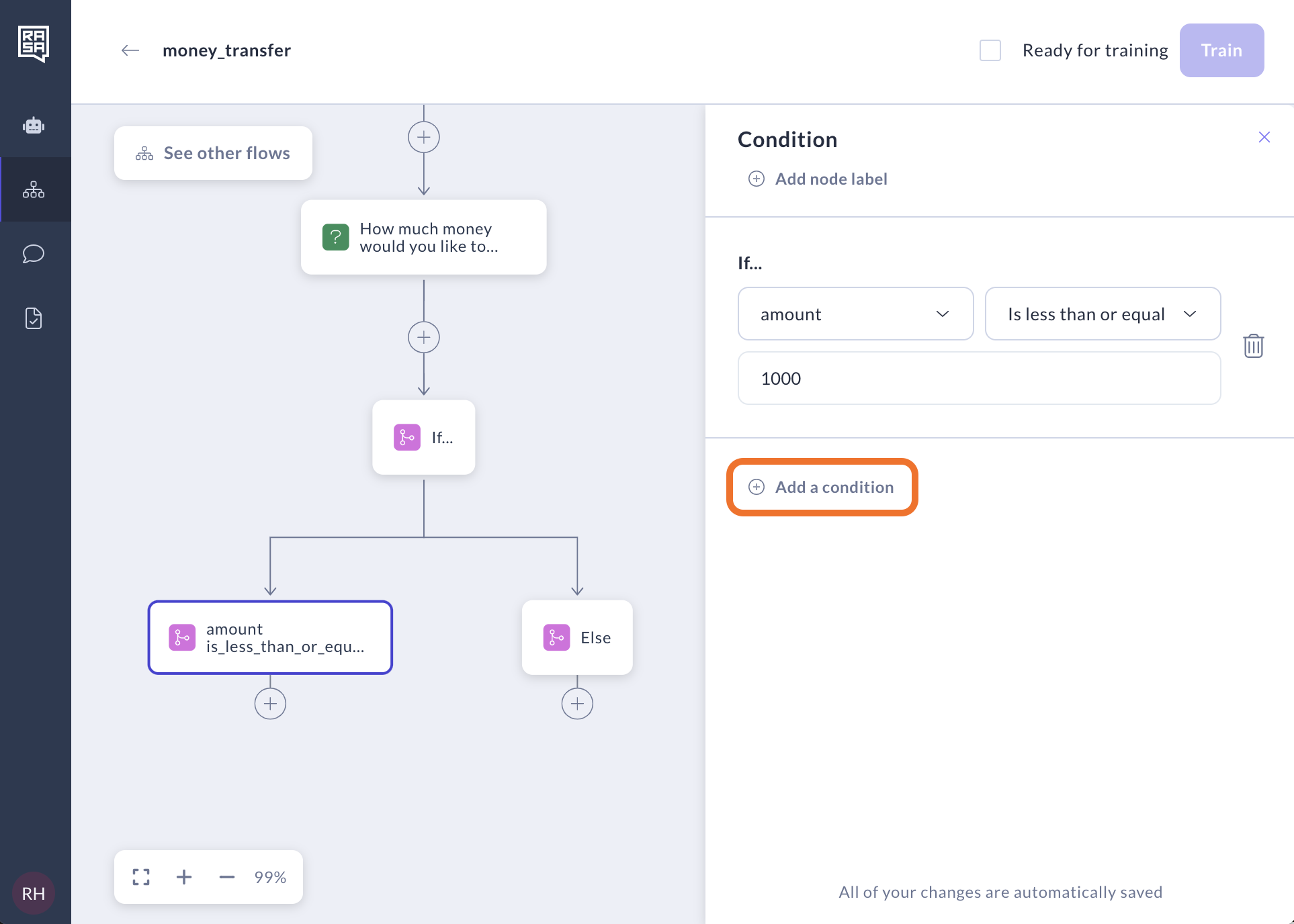
Task: Go back using the left arrow
Action: (x=130, y=50)
